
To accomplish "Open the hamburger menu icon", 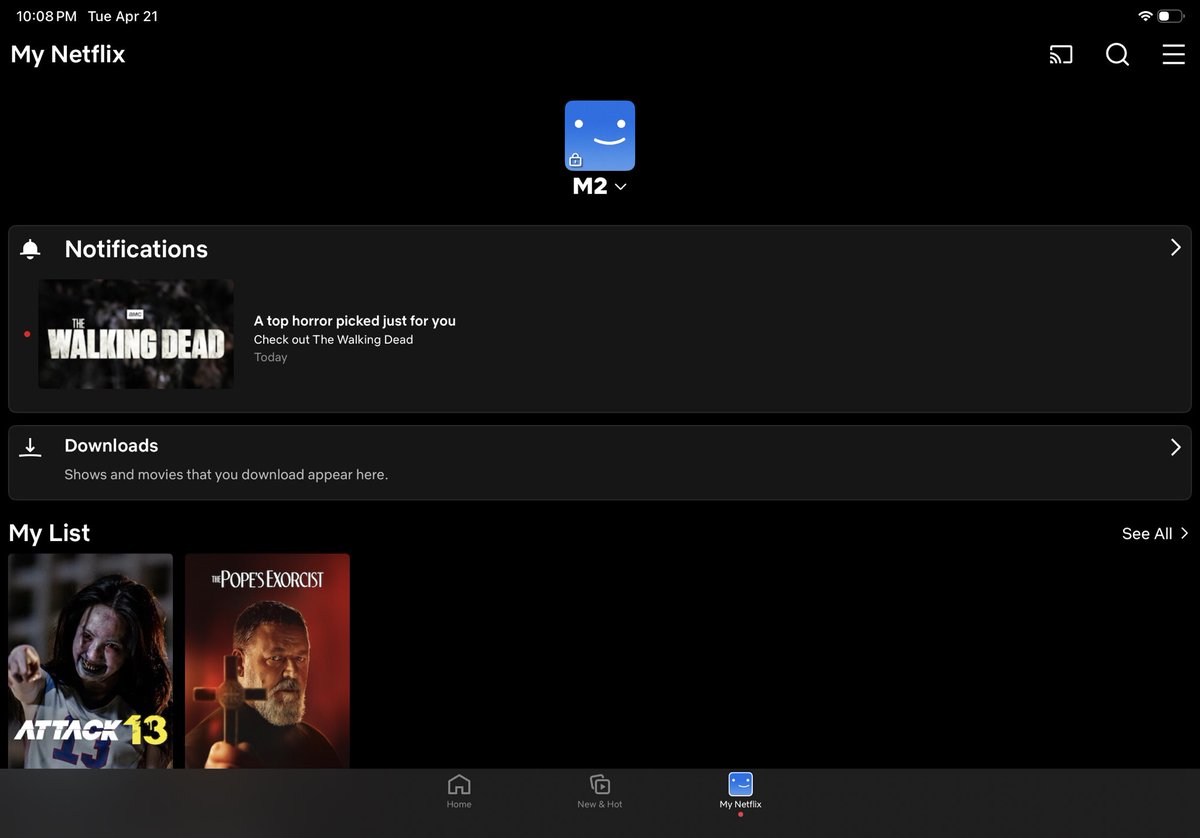I will coord(1174,55).
